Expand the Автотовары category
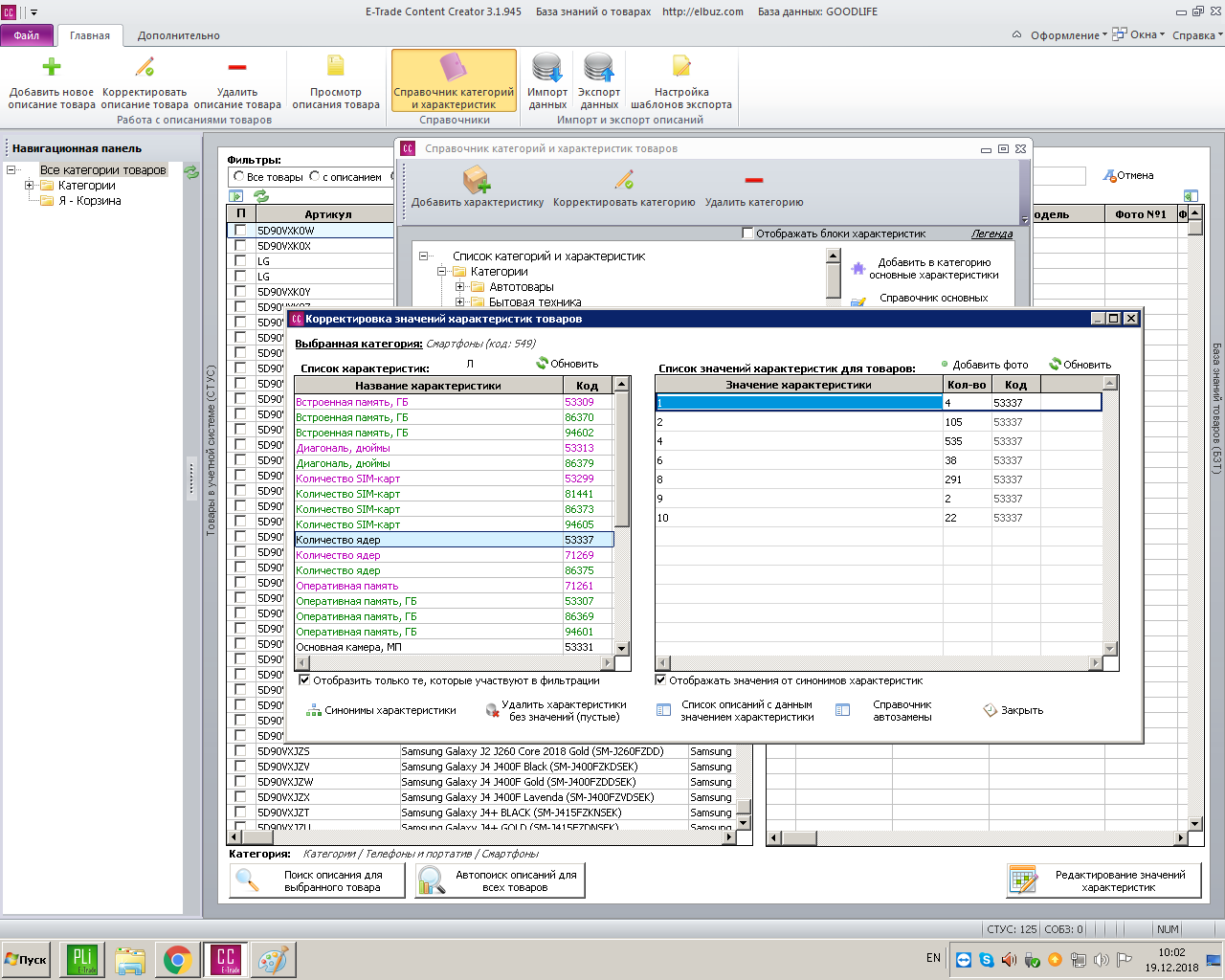The height and width of the screenshot is (980, 1225). click(x=460, y=287)
